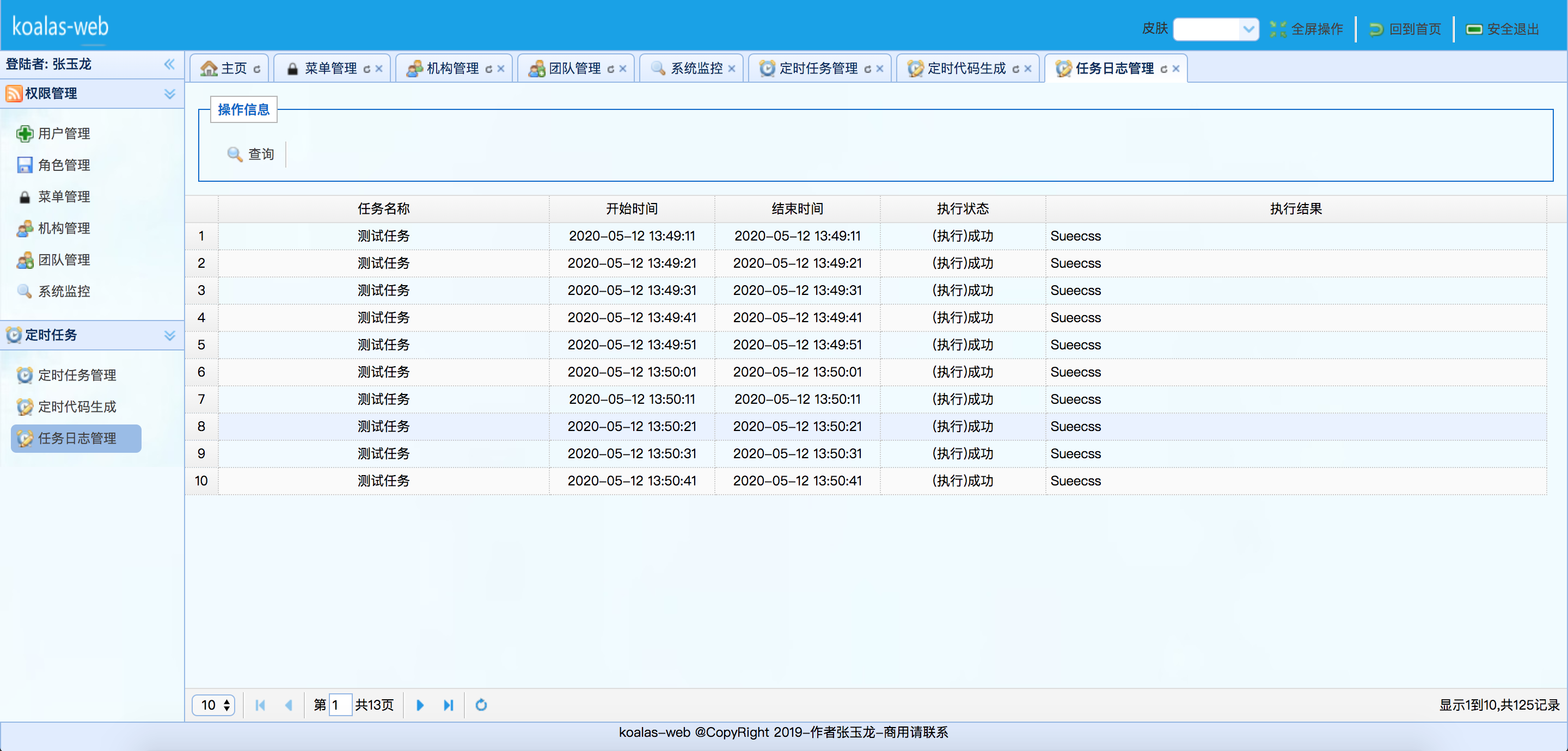Go to previous page of the table
Screen dimensions: 1568x751
click(x=289, y=705)
